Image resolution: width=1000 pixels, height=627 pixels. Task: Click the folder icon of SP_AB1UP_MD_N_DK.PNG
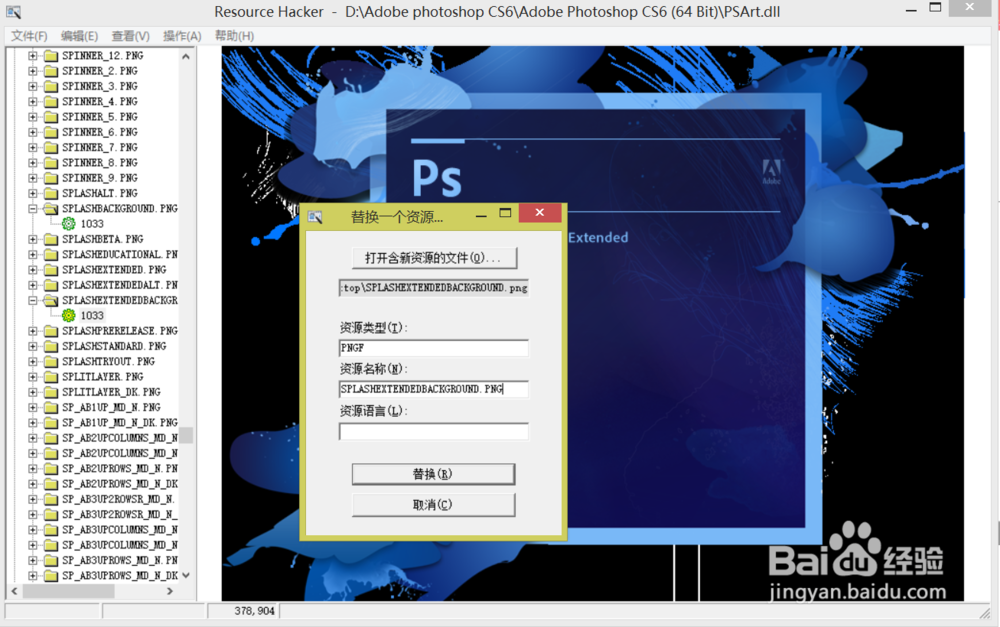click(51, 423)
